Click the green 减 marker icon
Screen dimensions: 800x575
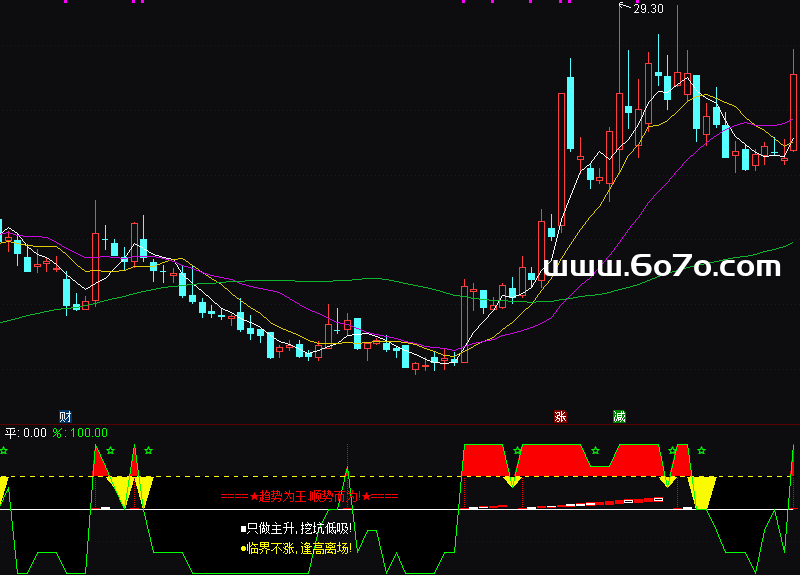coord(620,416)
